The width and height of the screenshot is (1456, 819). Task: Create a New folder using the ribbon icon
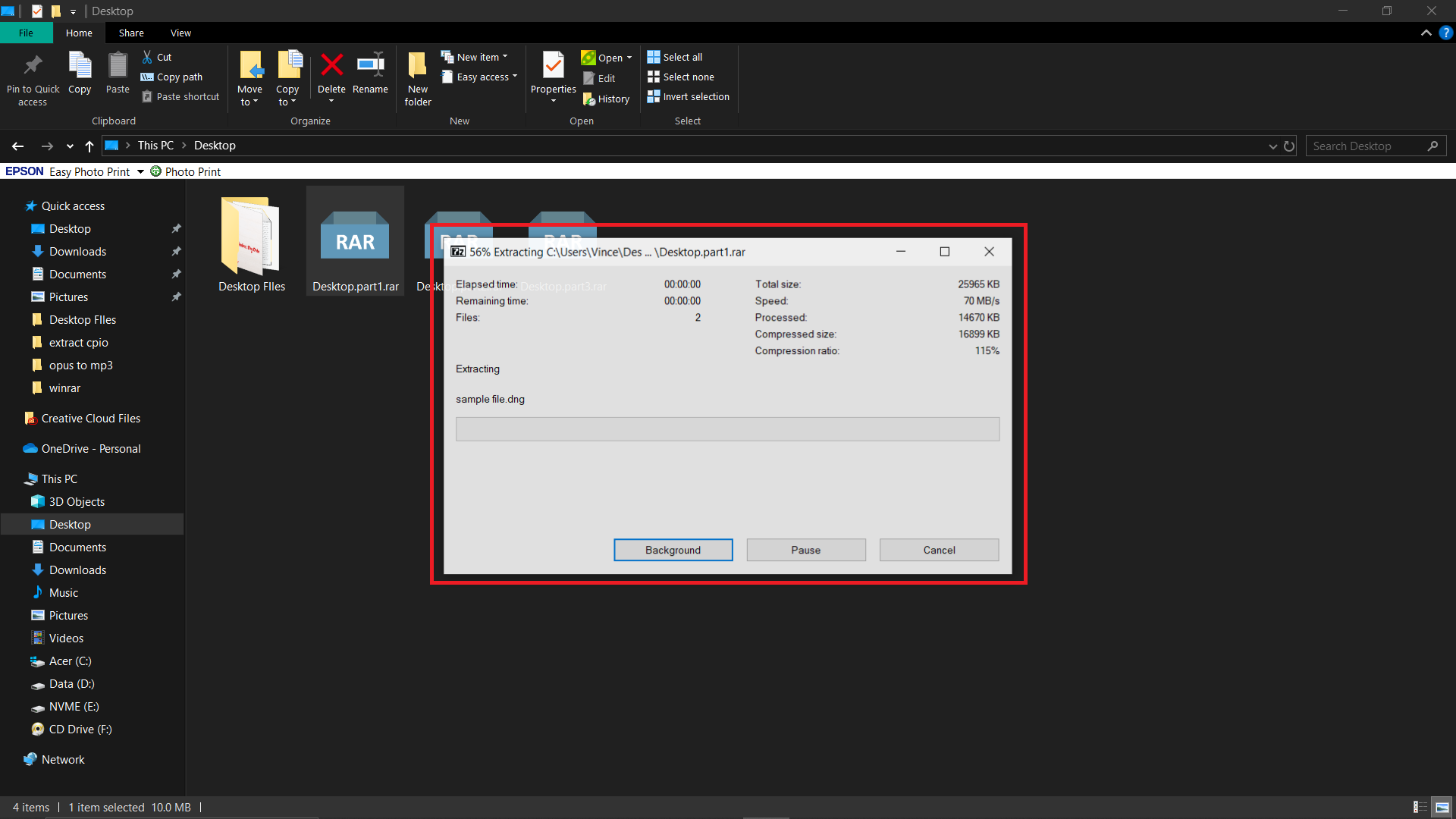pos(417,76)
